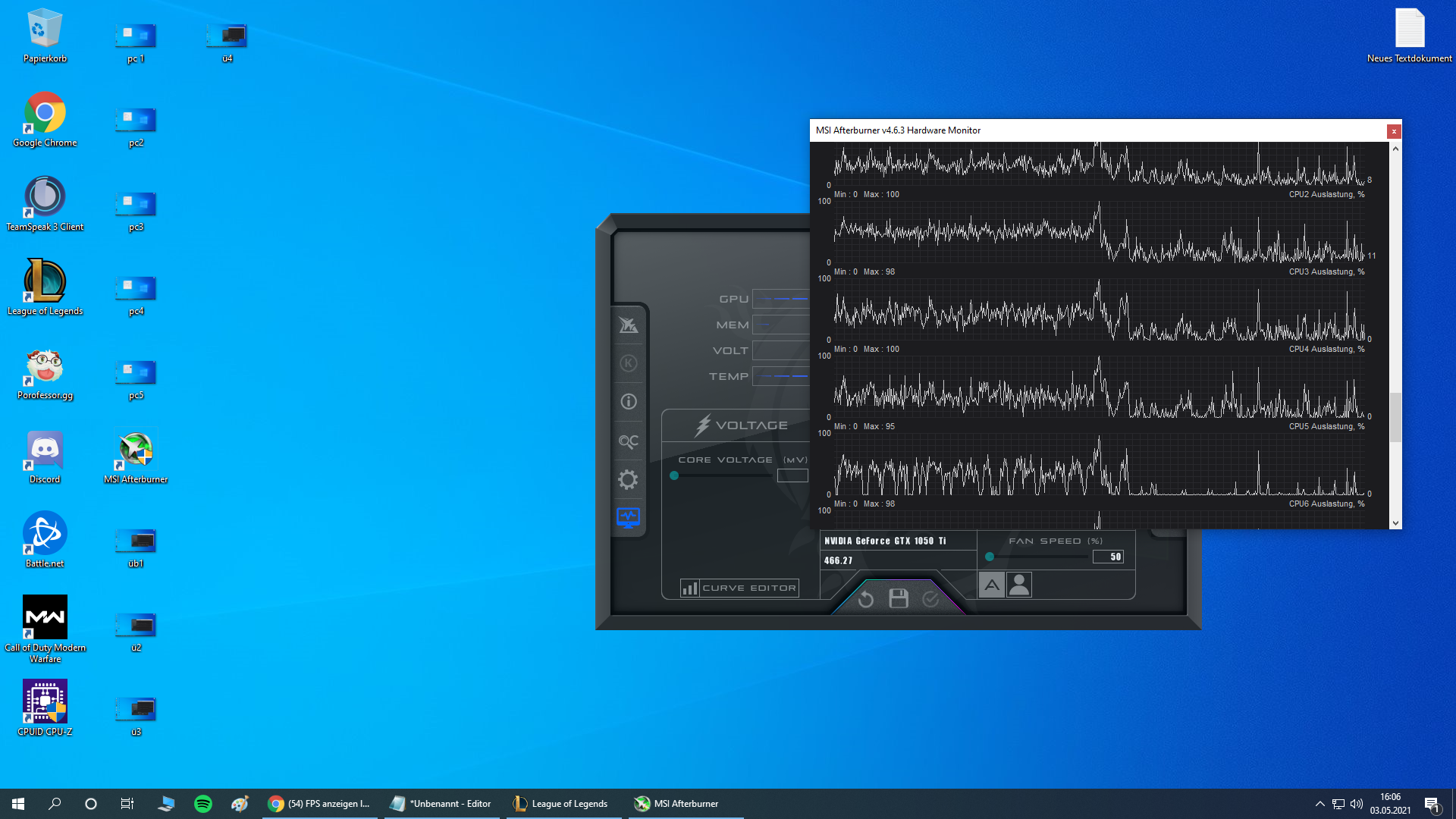
Task: Click the fan speed value field showing 50
Action: [1108, 557]
